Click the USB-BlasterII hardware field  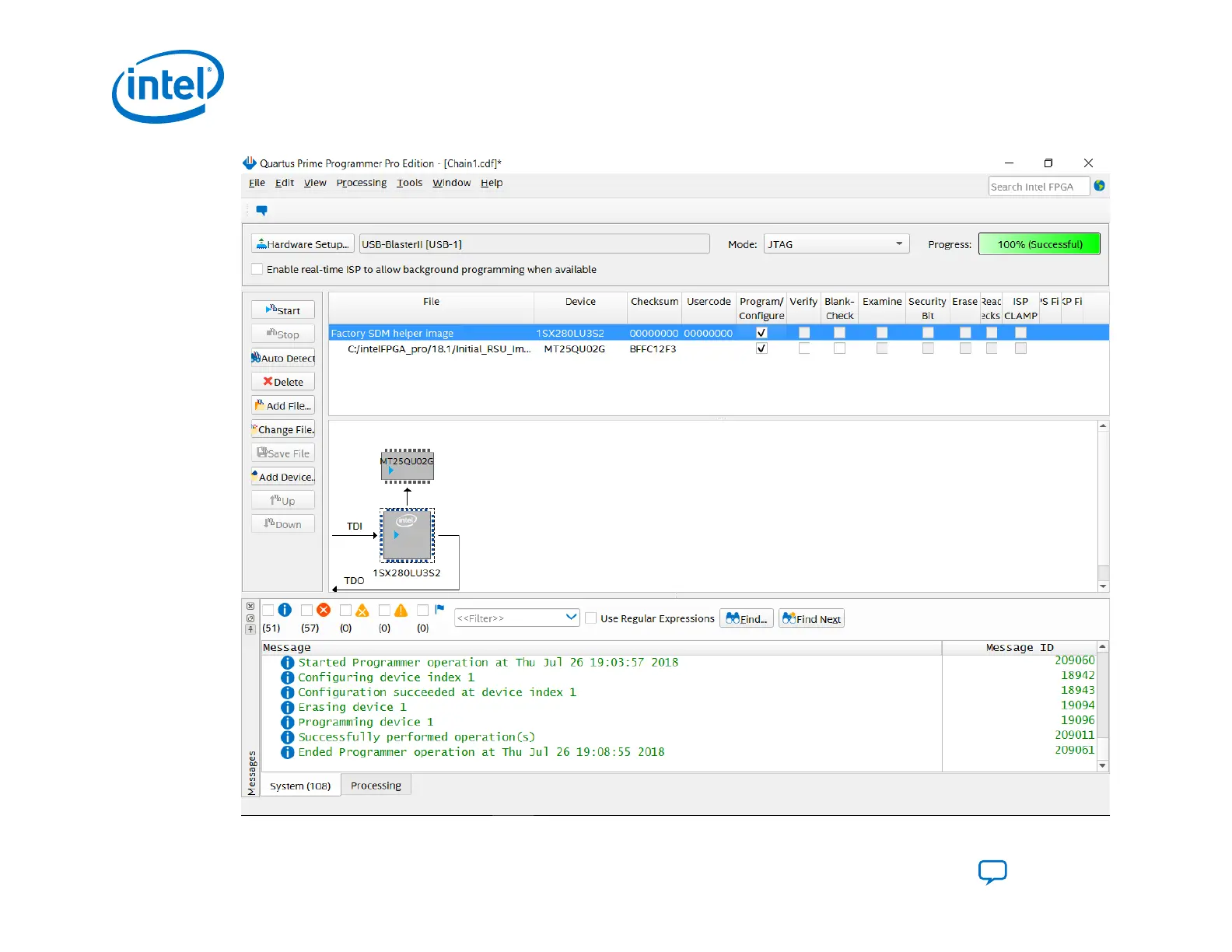534,244
